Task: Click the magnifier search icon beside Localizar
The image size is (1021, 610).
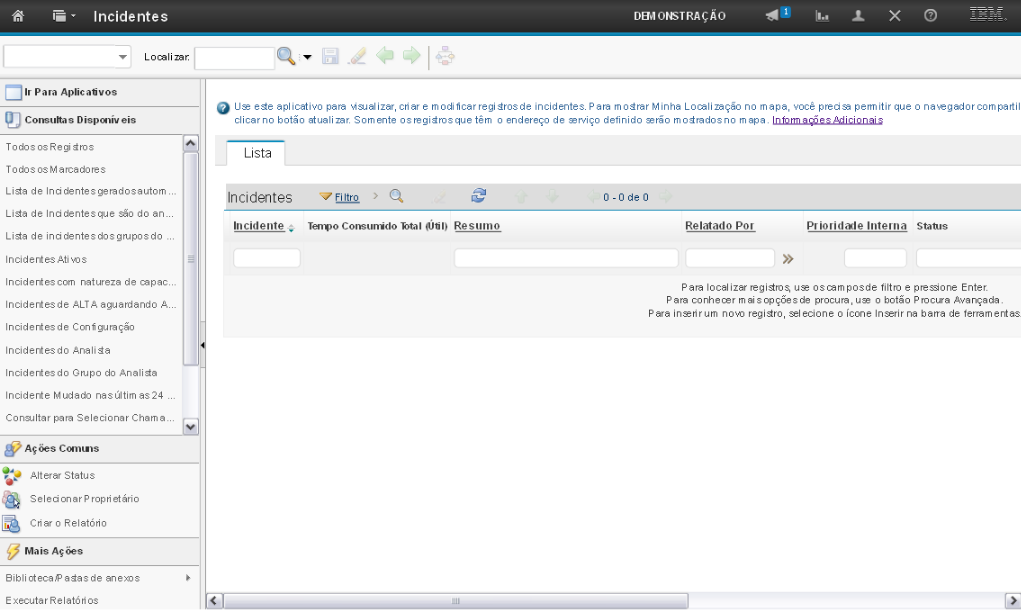Action: tap(285, 57)
